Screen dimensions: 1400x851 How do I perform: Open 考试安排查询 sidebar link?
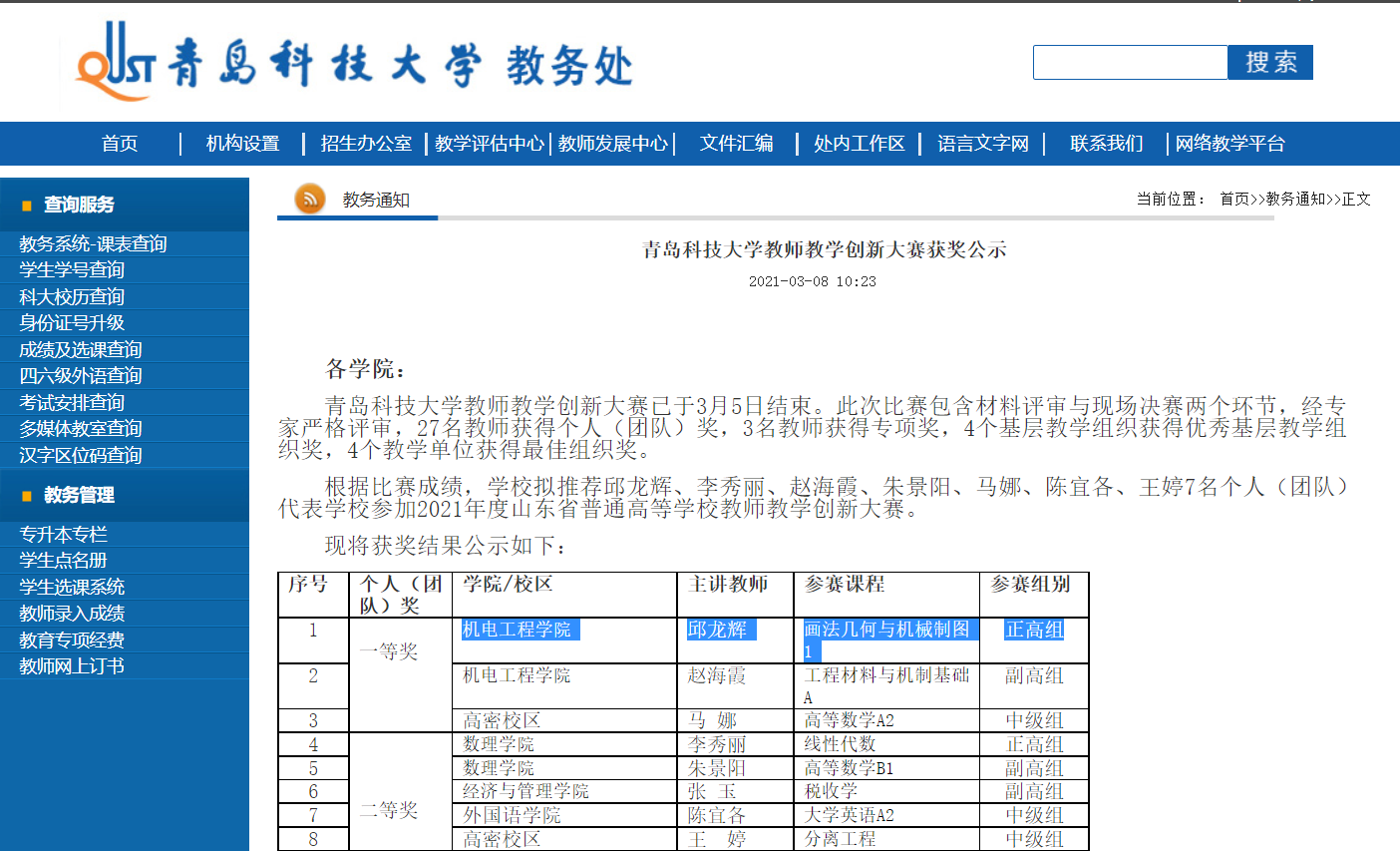pyautogui.click(x=72, y=403)
